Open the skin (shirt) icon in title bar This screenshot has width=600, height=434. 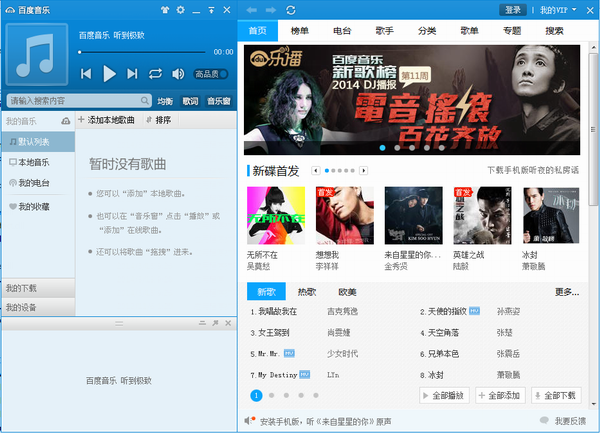click(165, 10)
